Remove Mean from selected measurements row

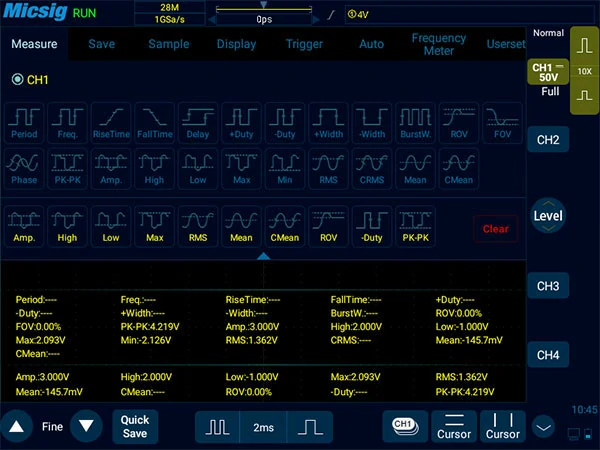pyautogui.click(x=241, y=227)
